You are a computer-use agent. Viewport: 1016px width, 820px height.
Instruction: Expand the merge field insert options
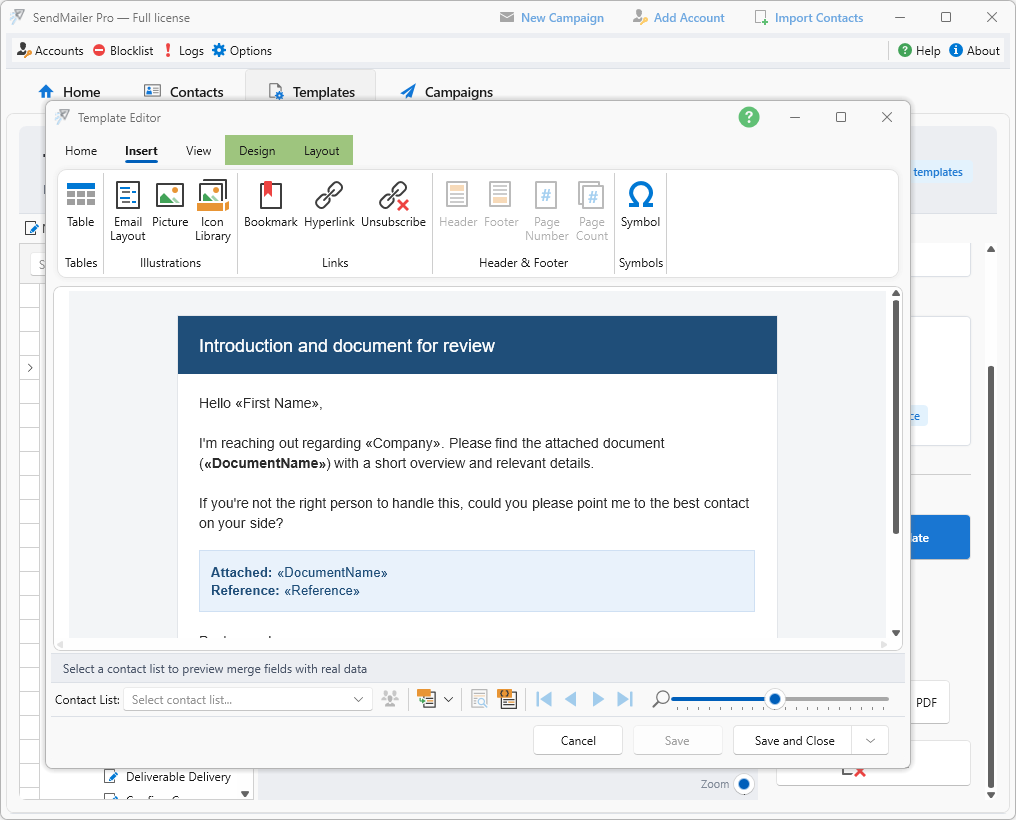447,699
